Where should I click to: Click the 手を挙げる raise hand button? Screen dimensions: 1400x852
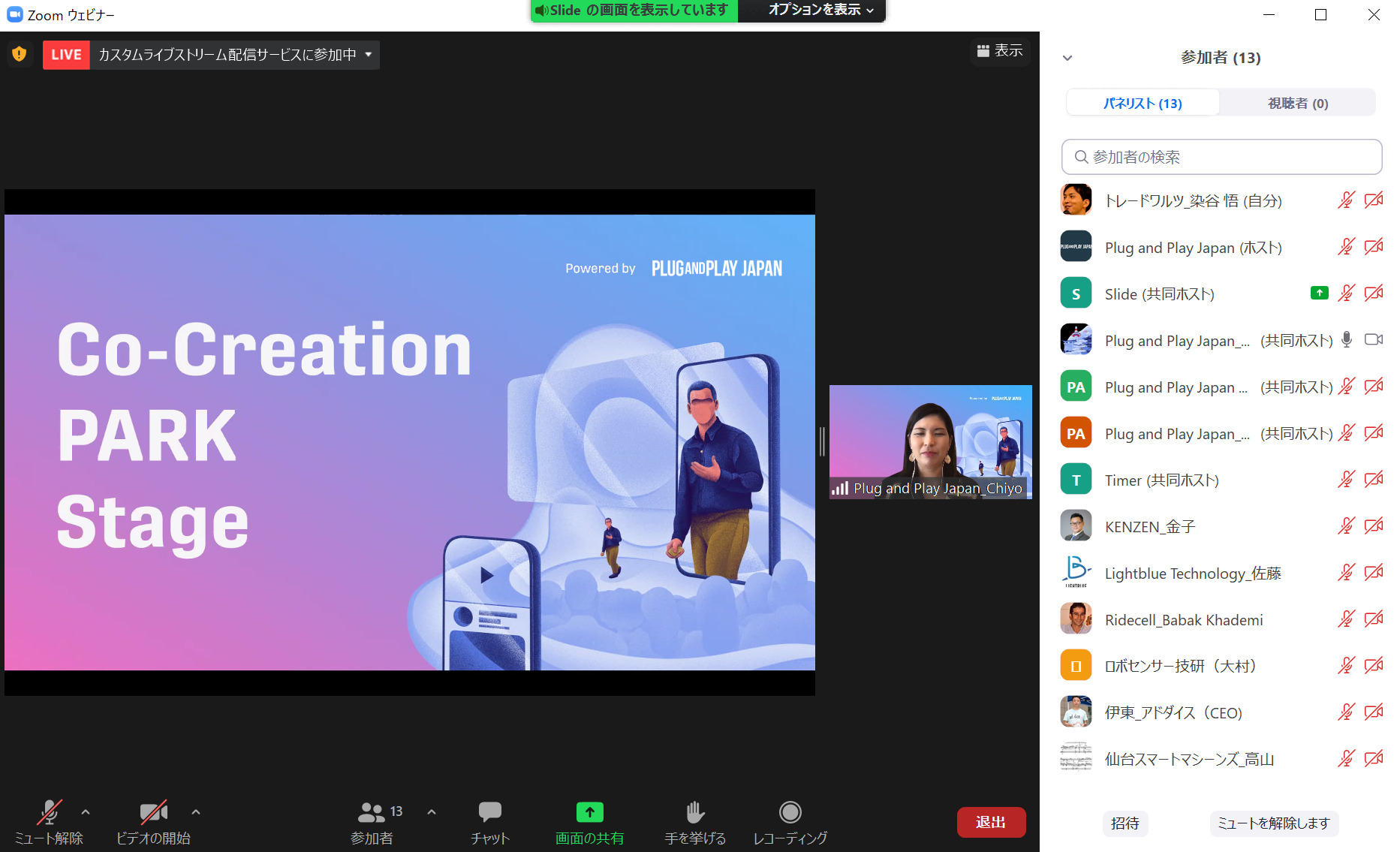(695, 823)
